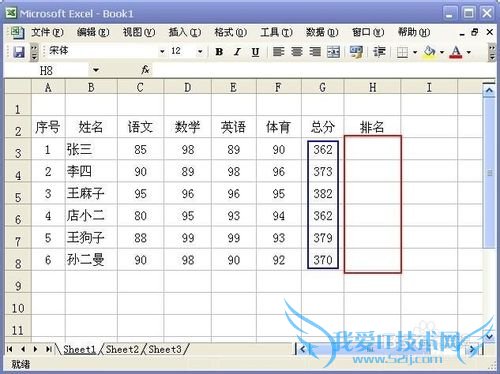
Task: Select cell containing 张三
Action: [x=91, y=149]
